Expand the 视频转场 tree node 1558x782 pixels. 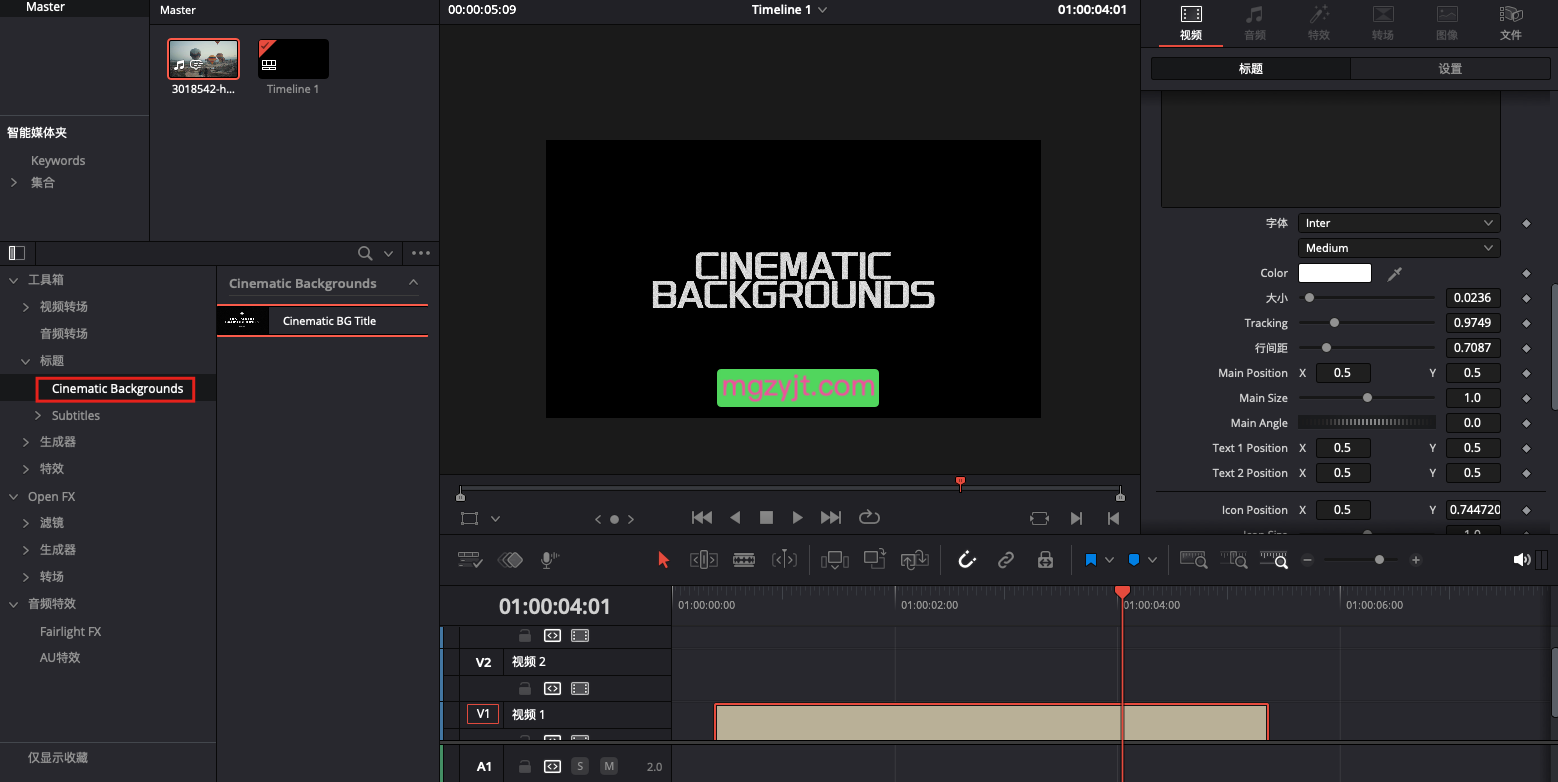[26, 307]
